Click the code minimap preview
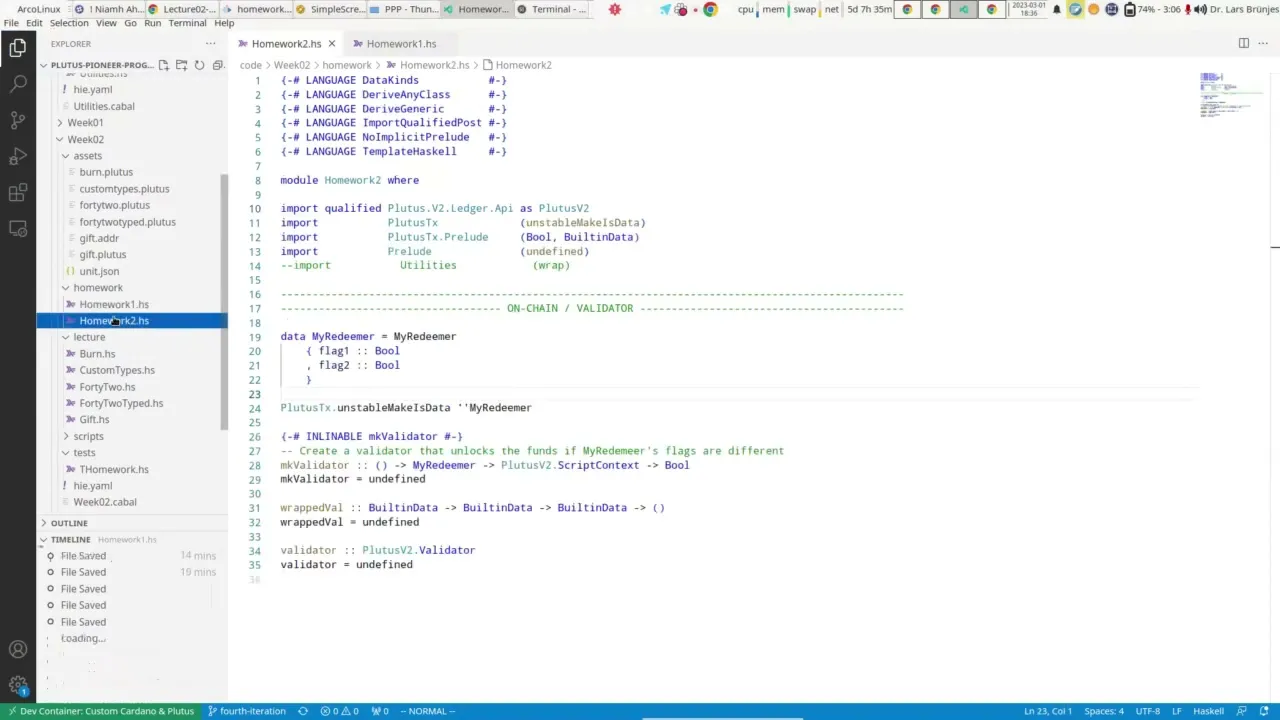Image resolution: width=1280 pixels, height=720 pixels. pos(1225,95)
